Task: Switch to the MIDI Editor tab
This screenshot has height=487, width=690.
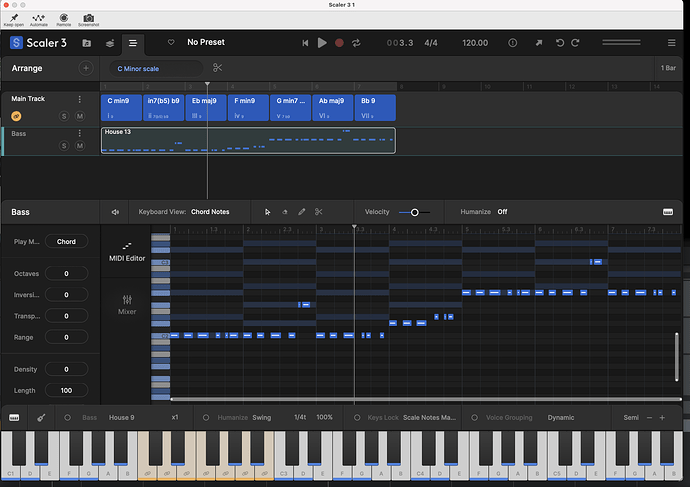Action: (x=127, y=252)
